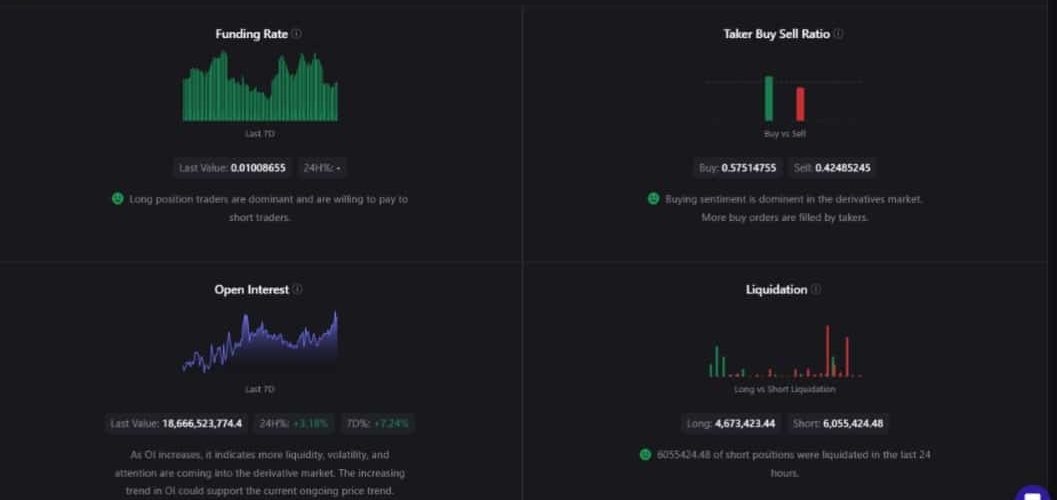1057x500 pixels.
Task: Click the red Sell bar in taker chart
Action: point(800,104)
